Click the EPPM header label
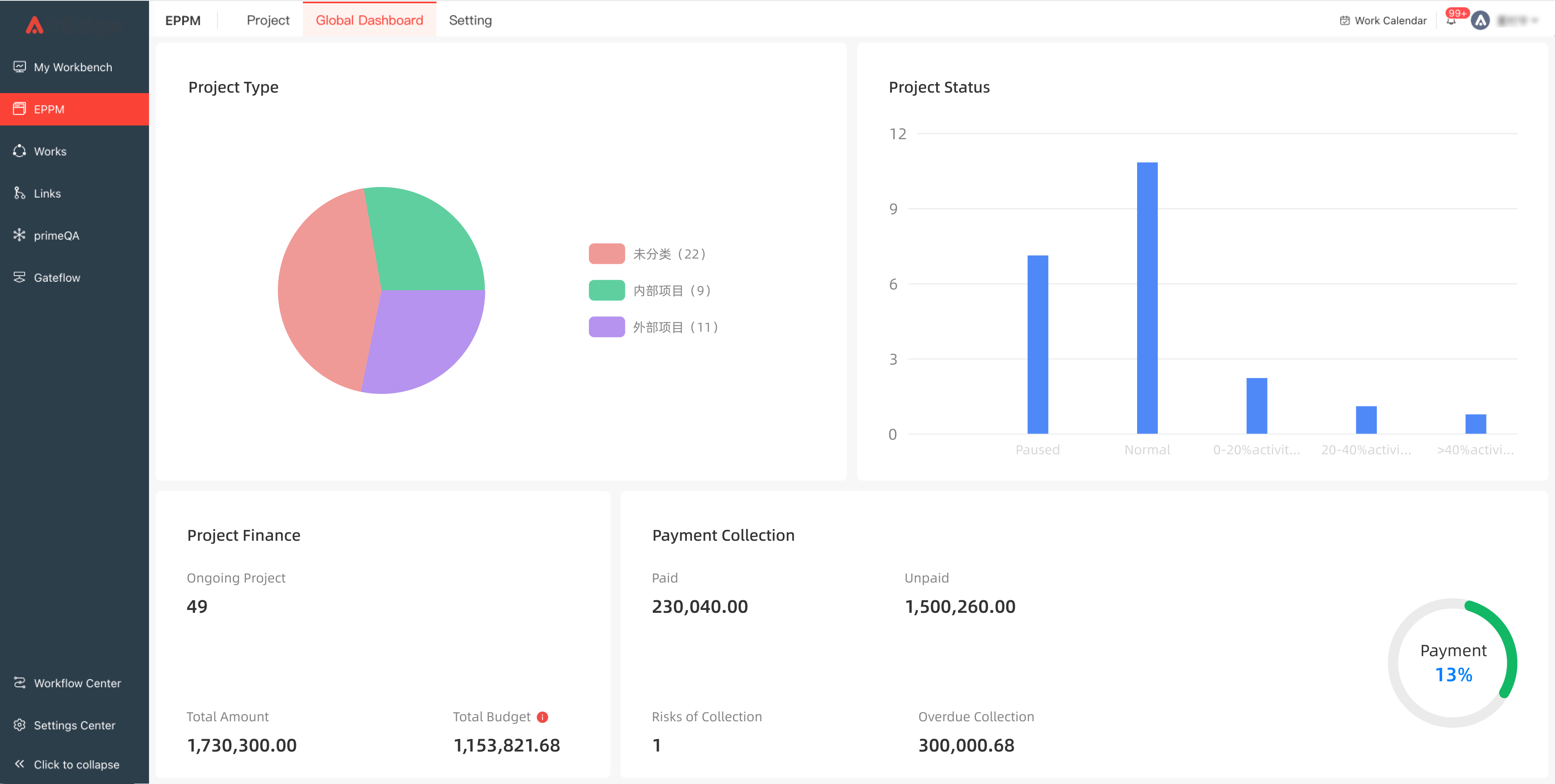The image size is (1555, 784). click(183, 21)
